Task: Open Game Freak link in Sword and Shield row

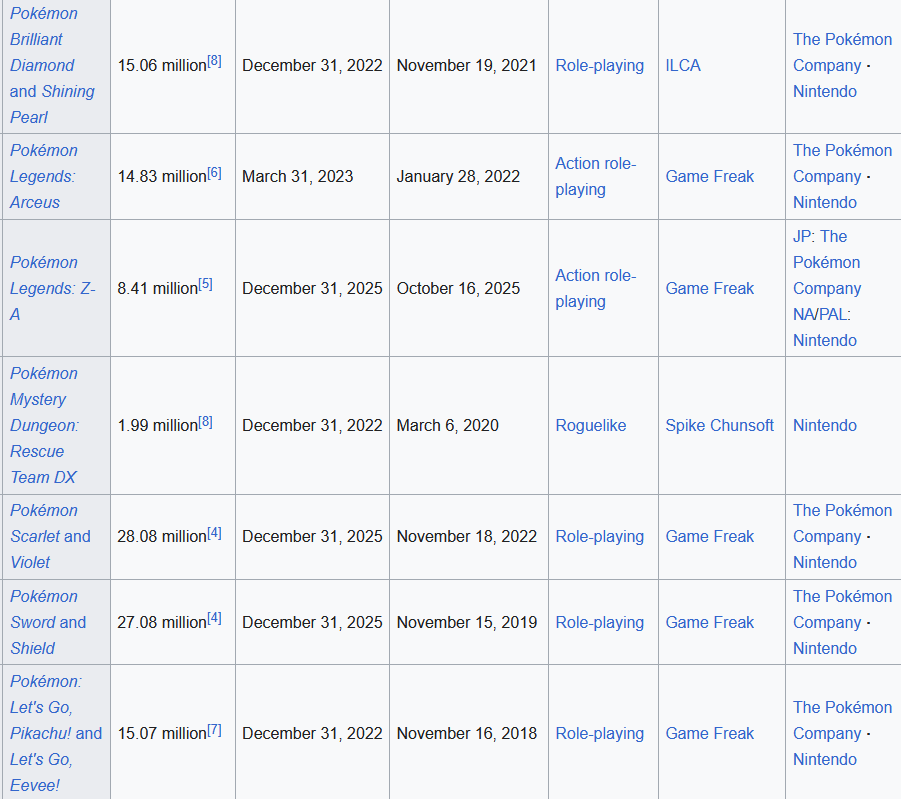Action: point(710,622)
